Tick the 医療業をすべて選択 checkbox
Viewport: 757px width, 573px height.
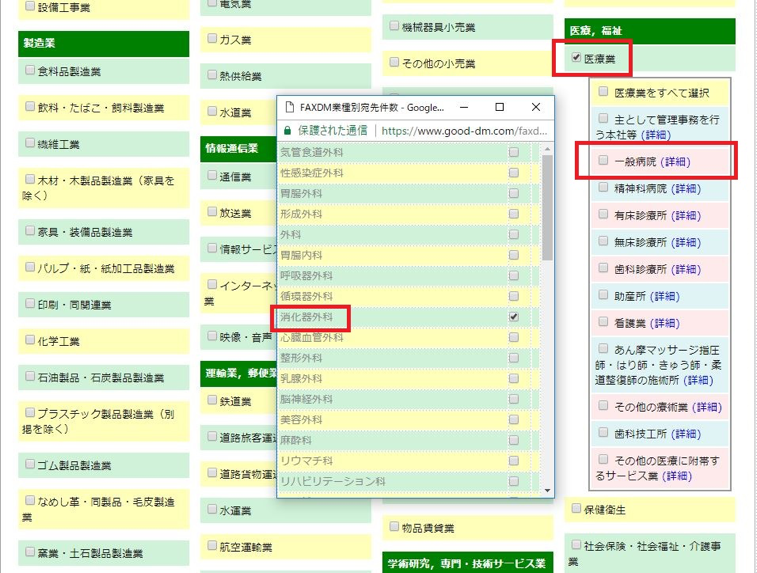[603, 92]
